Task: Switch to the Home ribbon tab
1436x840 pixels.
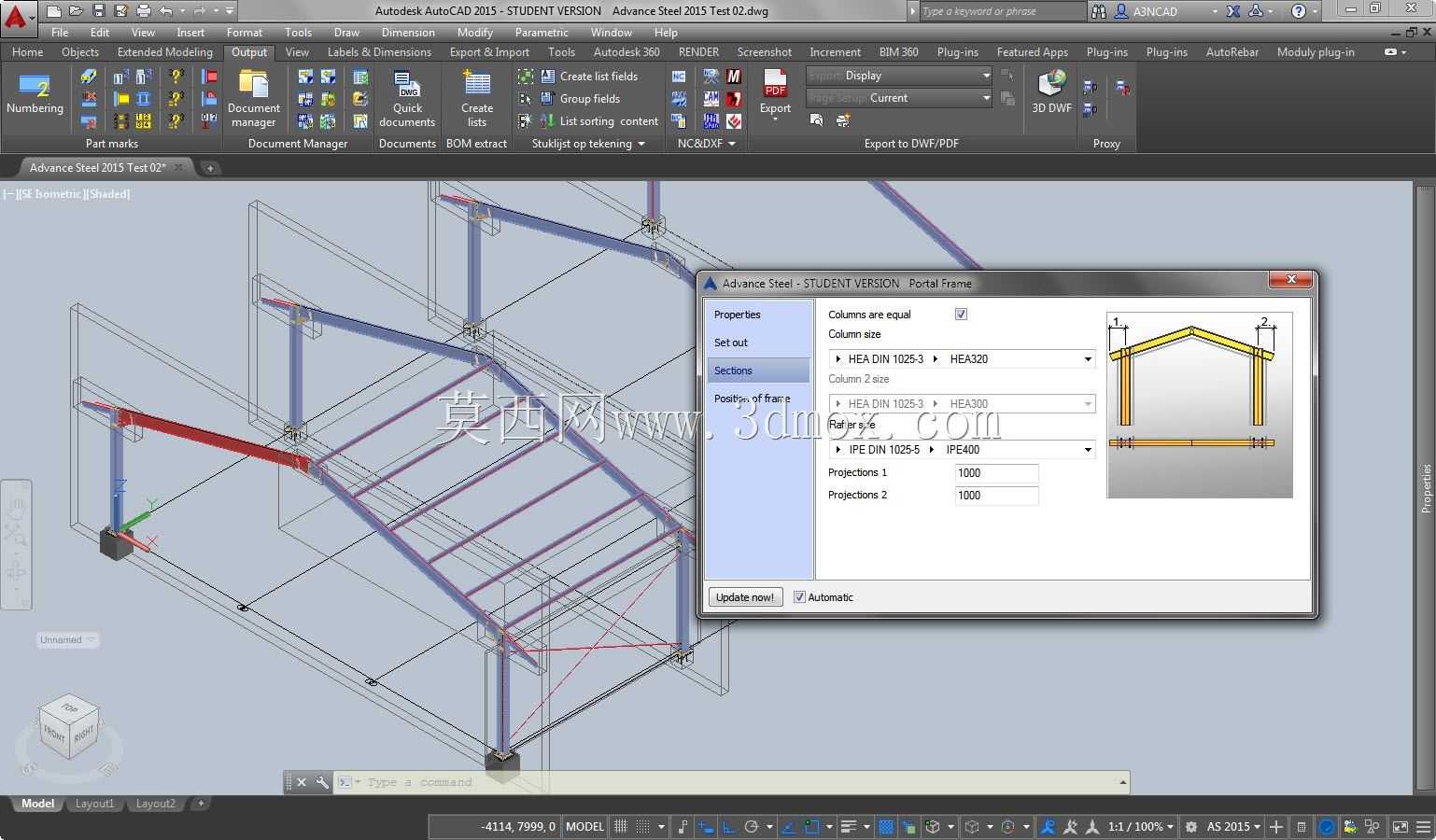Action: point(27,52)
